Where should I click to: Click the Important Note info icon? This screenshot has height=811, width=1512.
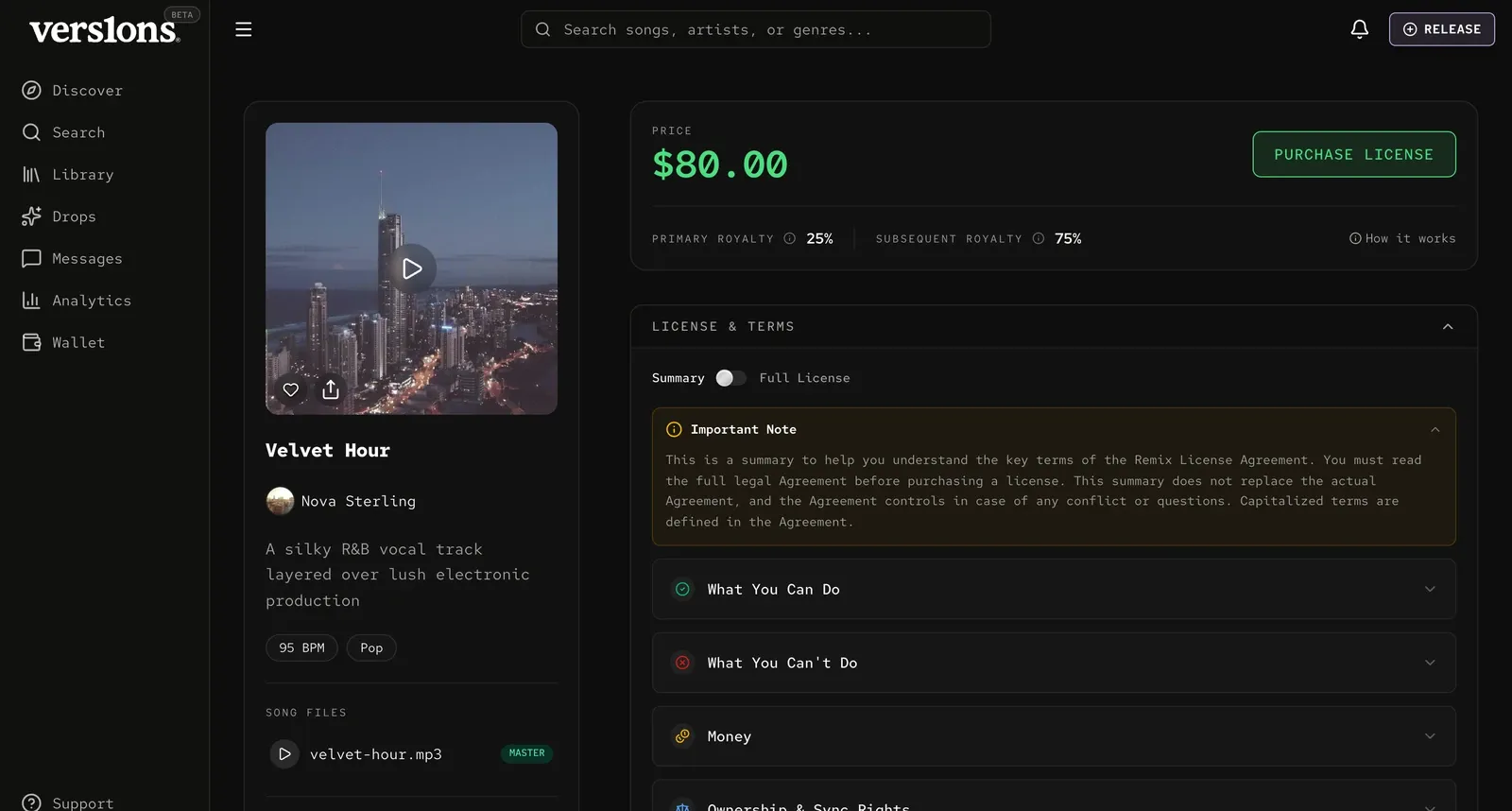674,430
